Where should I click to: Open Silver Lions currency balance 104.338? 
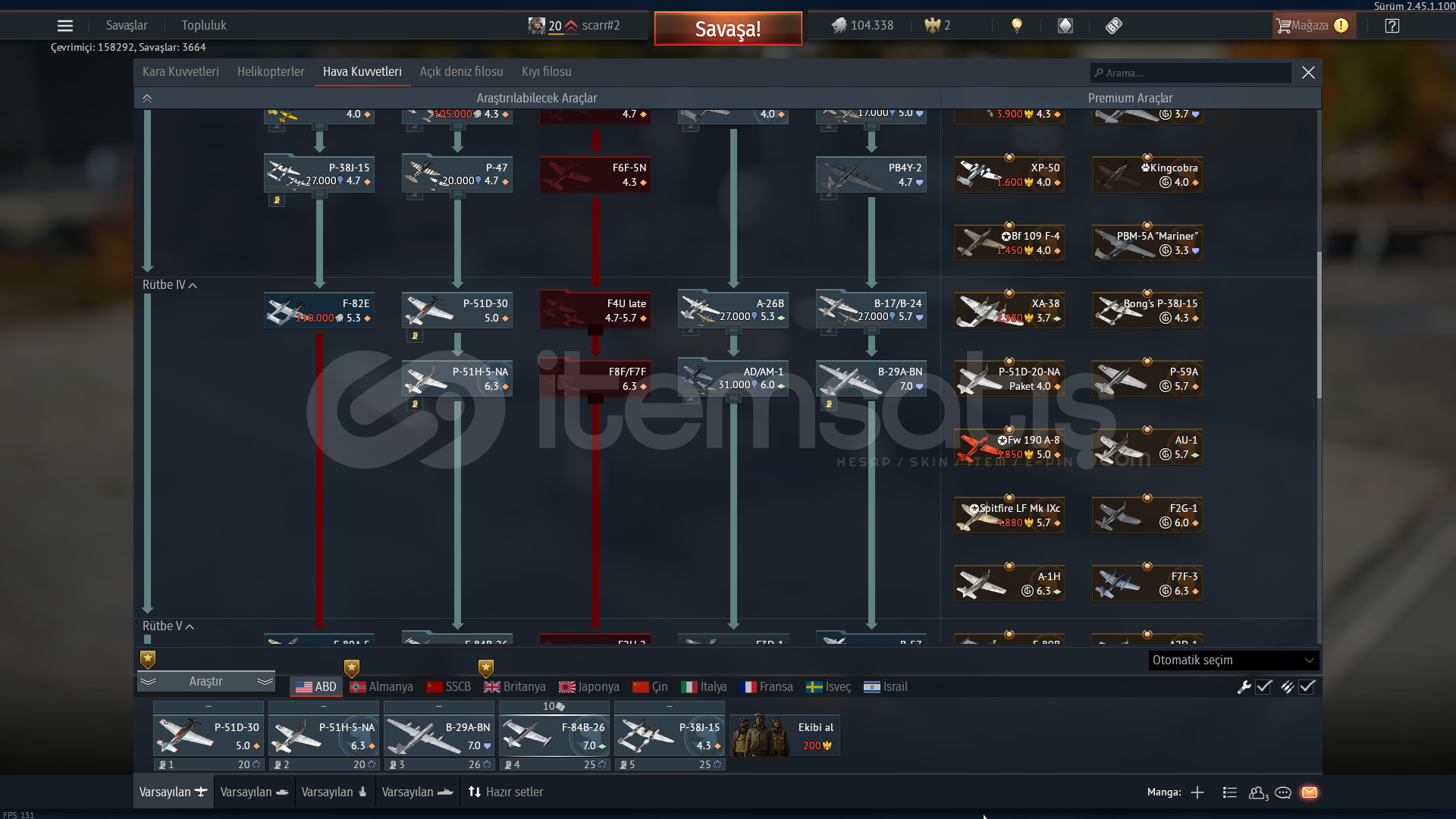pyautogui.click(x=862, y=26)
